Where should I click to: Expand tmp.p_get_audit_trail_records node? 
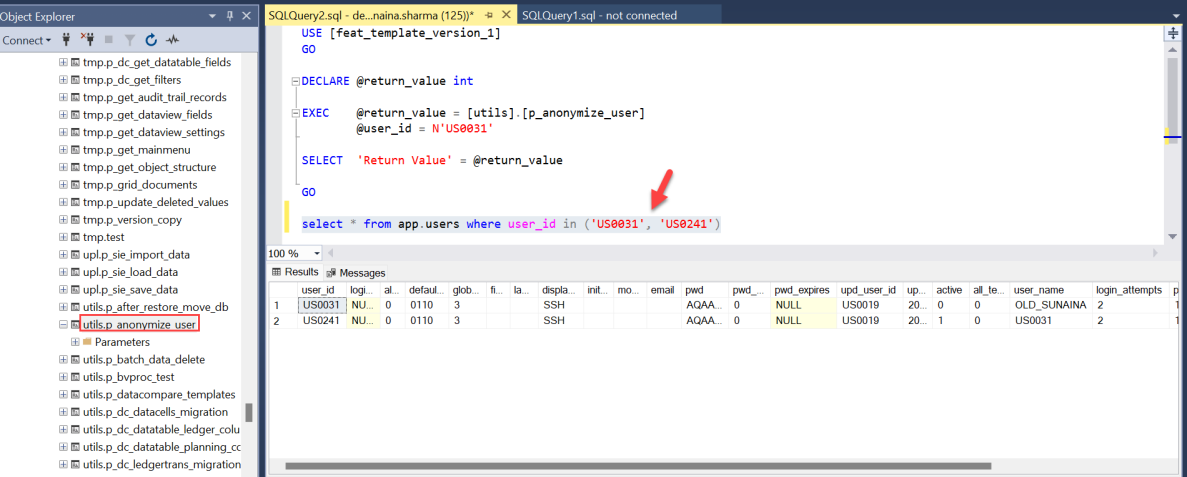(x=64, y=97)
